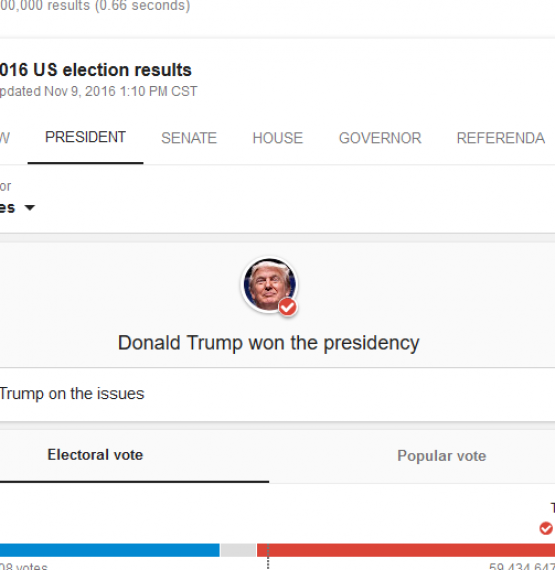
Task: Click the red checkmark icon above the red bar
Action: coord(546,528)
